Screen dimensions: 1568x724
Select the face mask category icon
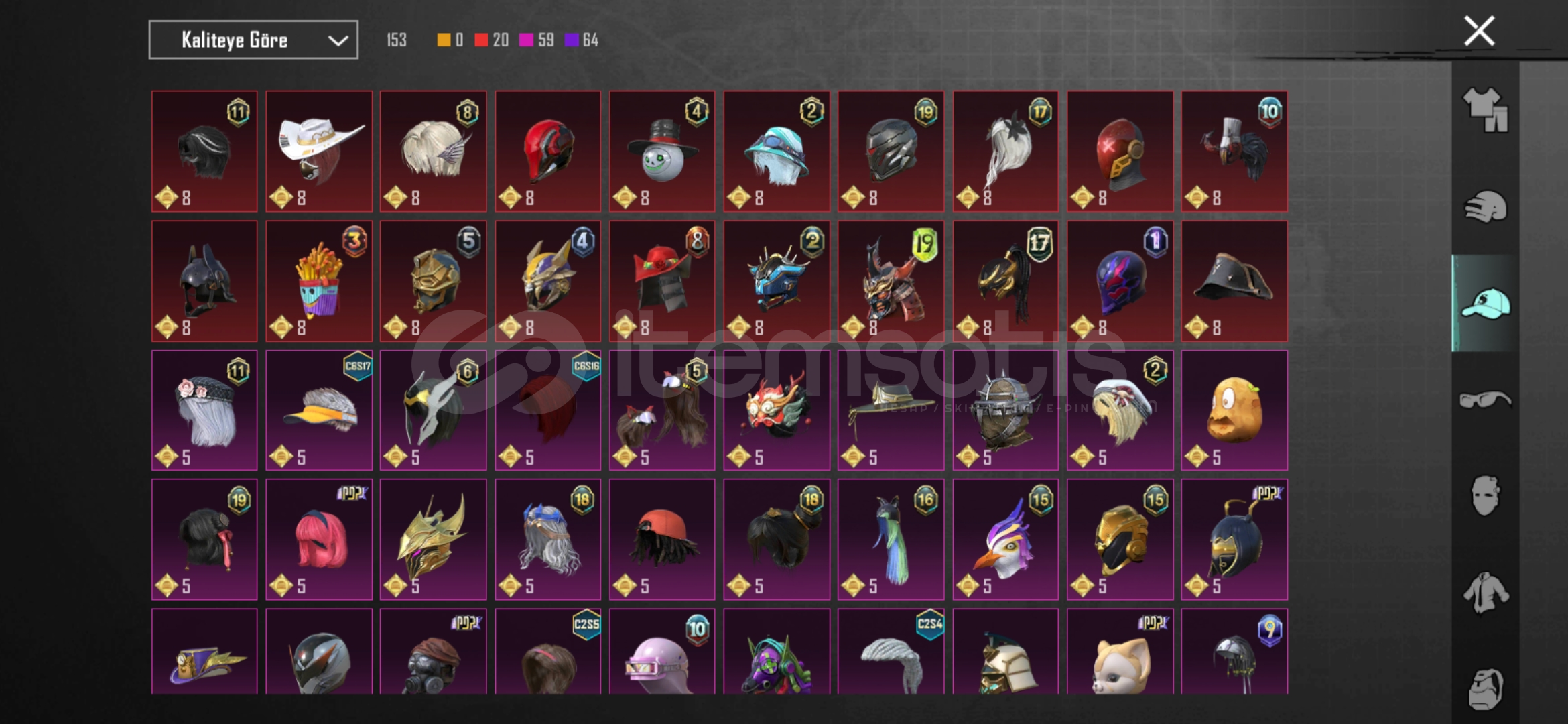pos(1485,495)
